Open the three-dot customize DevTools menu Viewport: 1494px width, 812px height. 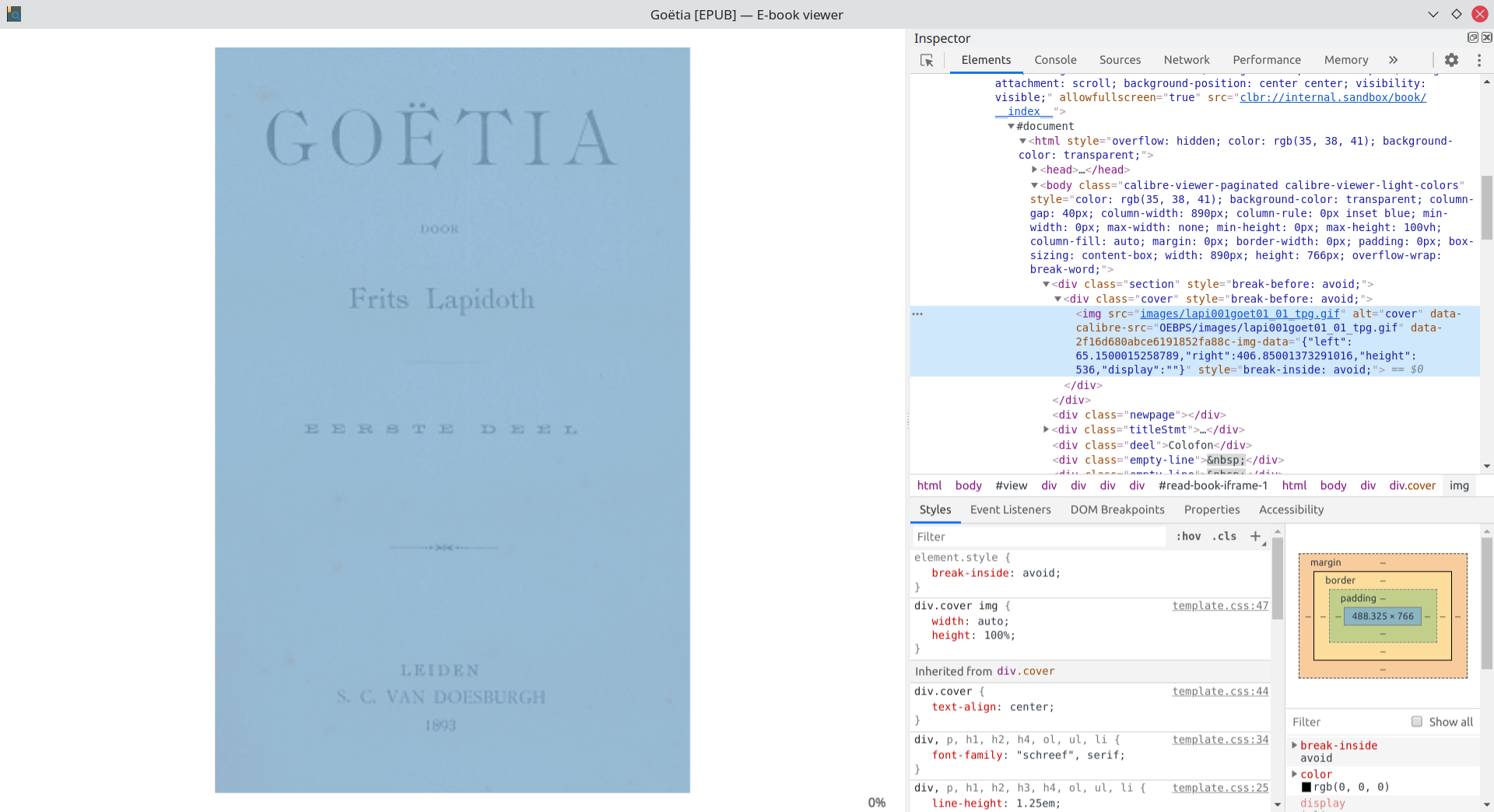click(x=1479, y=60)
